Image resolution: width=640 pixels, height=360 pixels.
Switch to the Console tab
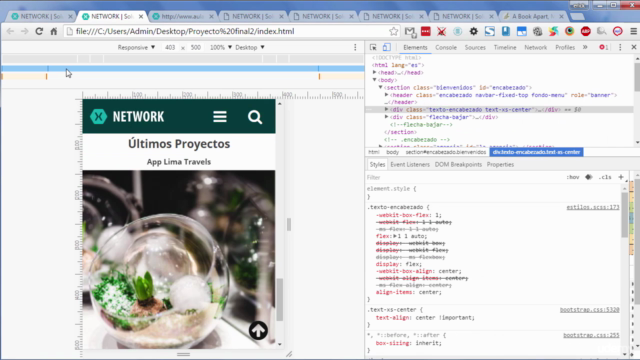coord(446,47)
